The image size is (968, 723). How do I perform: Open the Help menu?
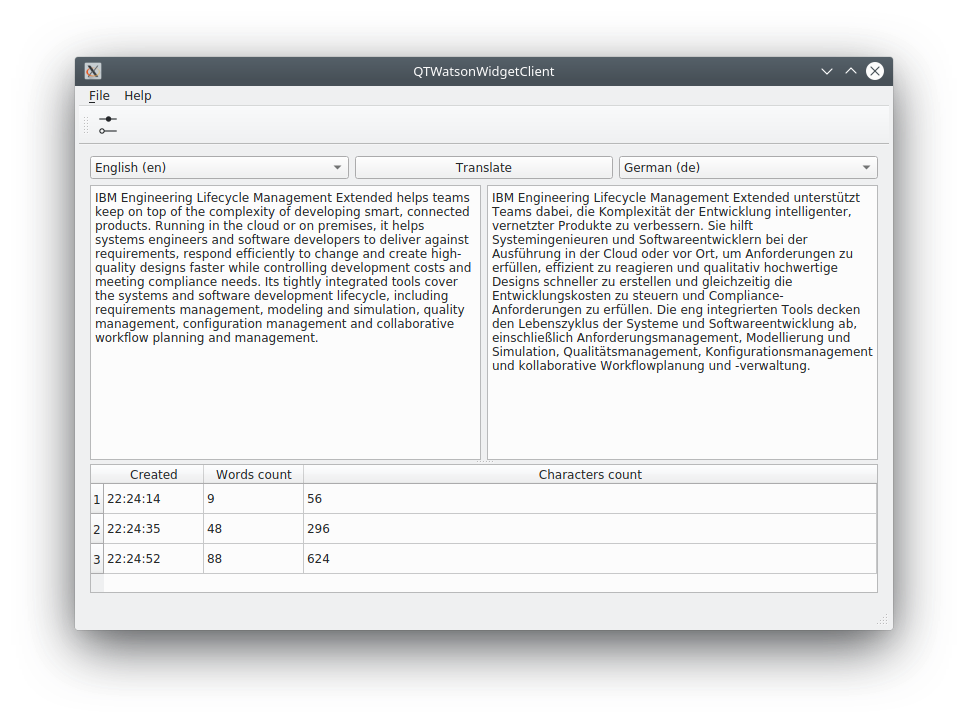[138, 95]
